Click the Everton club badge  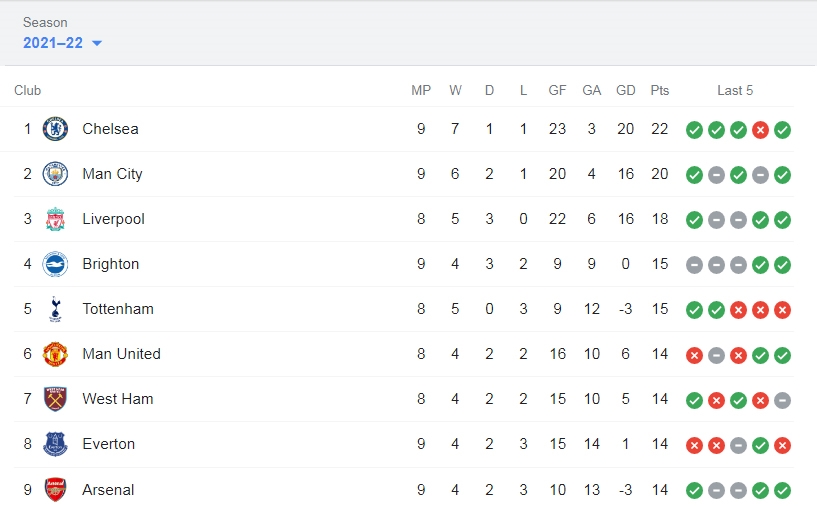click(x=55, y=444)
